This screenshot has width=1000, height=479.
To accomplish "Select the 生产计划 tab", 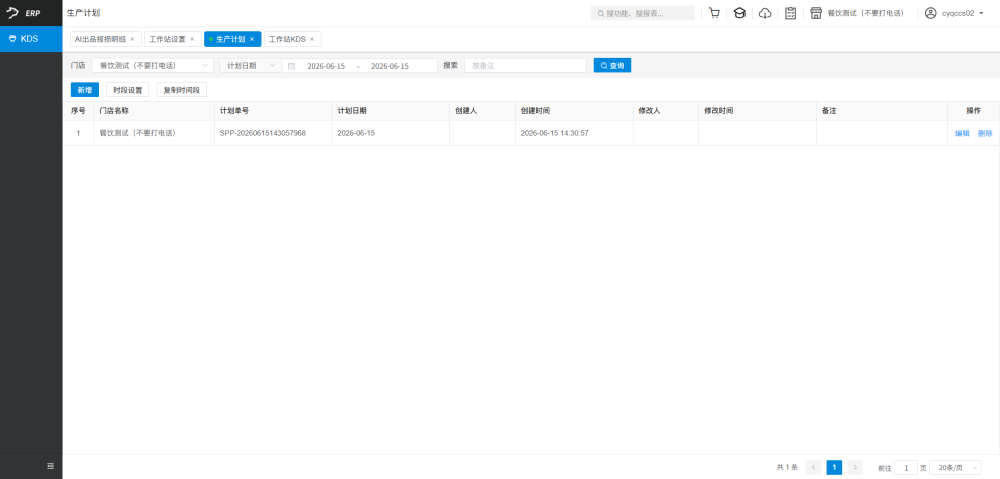I will 230,39.
